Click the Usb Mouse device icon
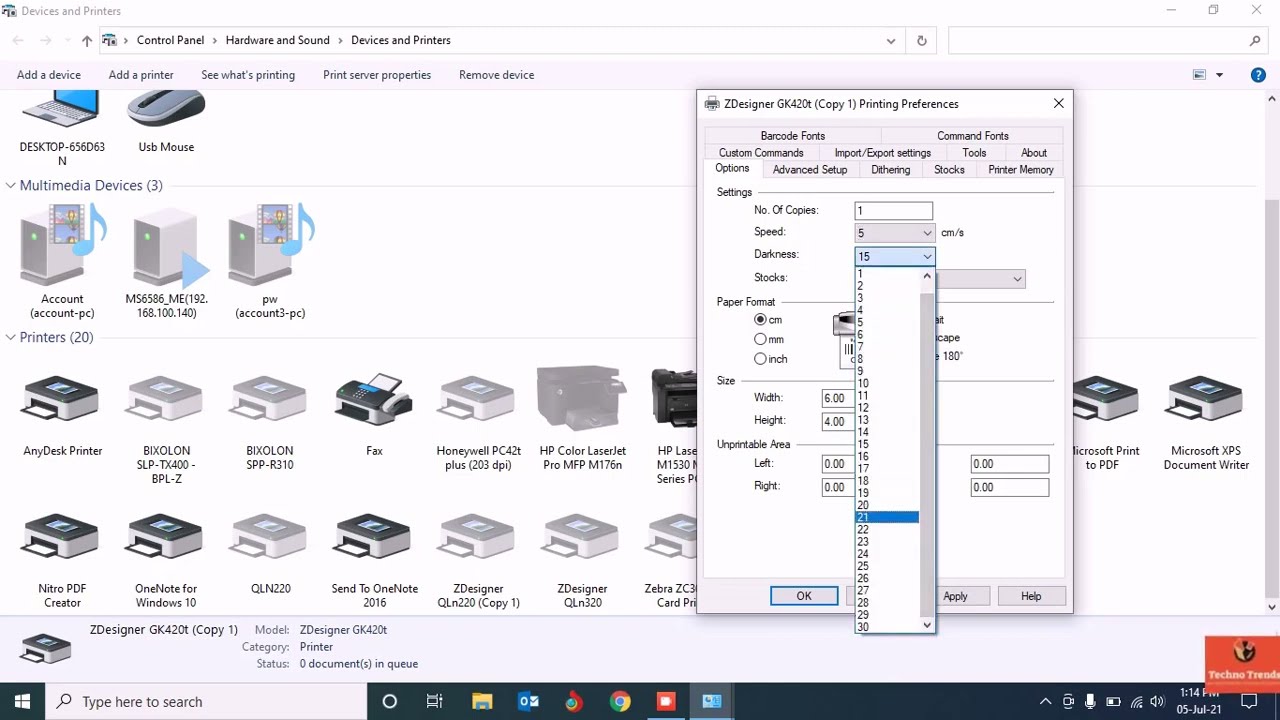 (x=166, y=110)
